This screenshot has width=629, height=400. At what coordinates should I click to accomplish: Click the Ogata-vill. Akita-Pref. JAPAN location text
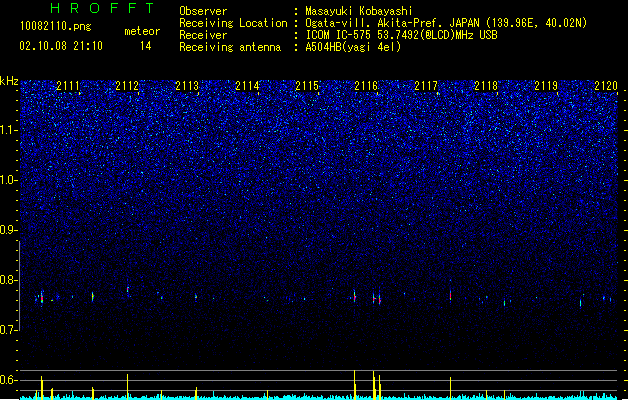click(x=446, y=23)
